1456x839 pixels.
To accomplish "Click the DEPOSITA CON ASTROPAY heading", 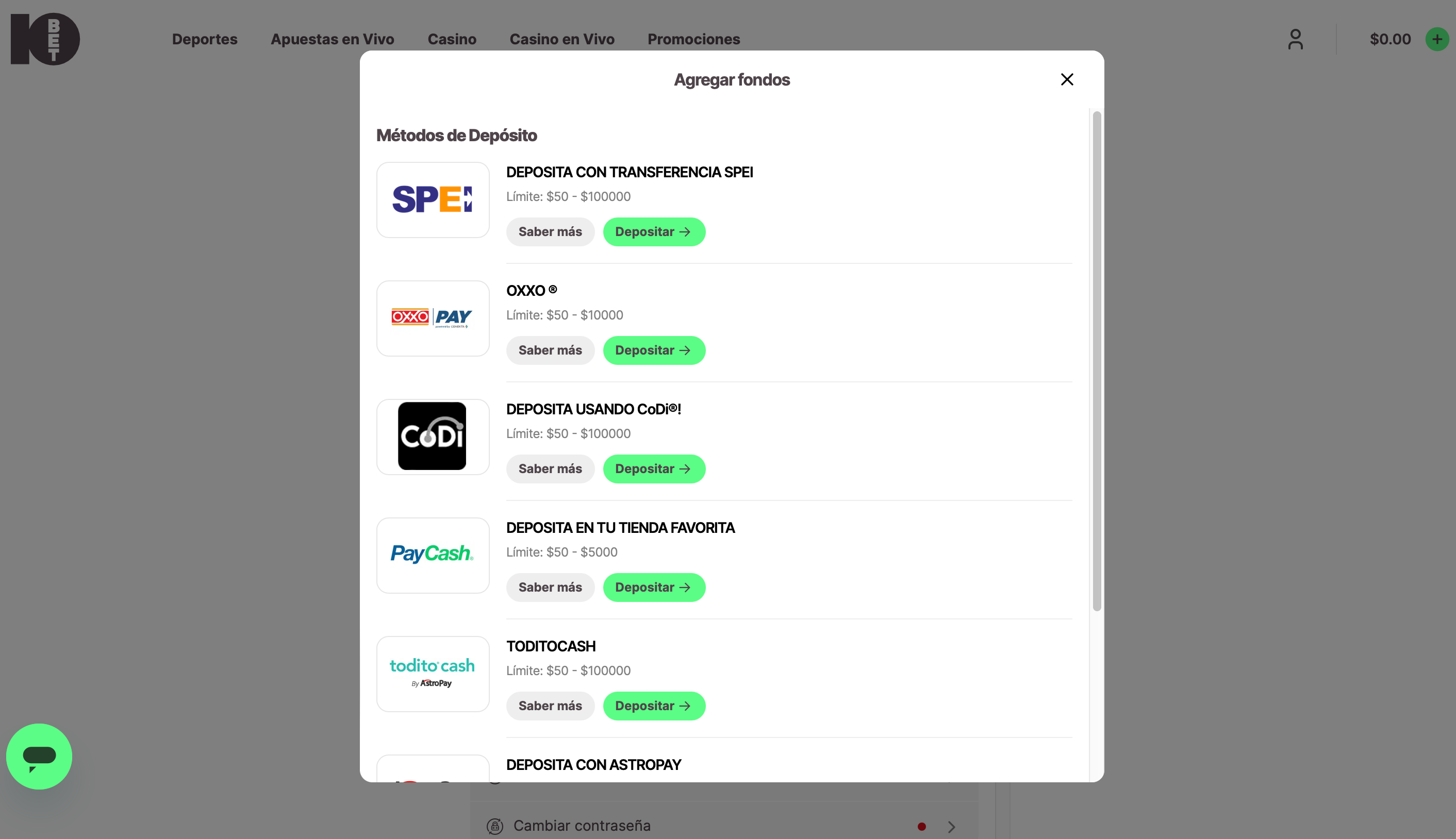I will (x=594, y=765).
